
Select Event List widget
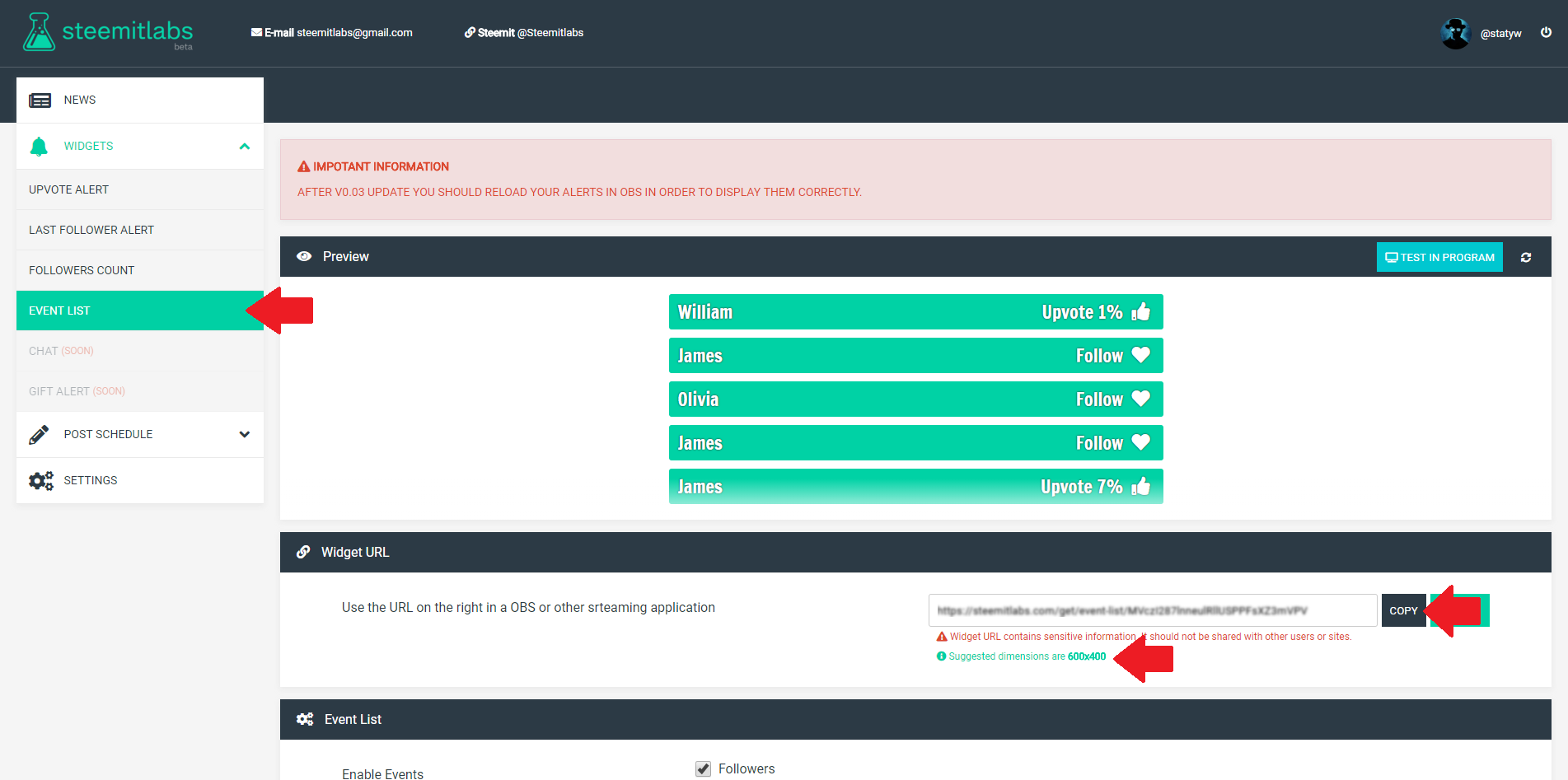click(x=140, y=311)
